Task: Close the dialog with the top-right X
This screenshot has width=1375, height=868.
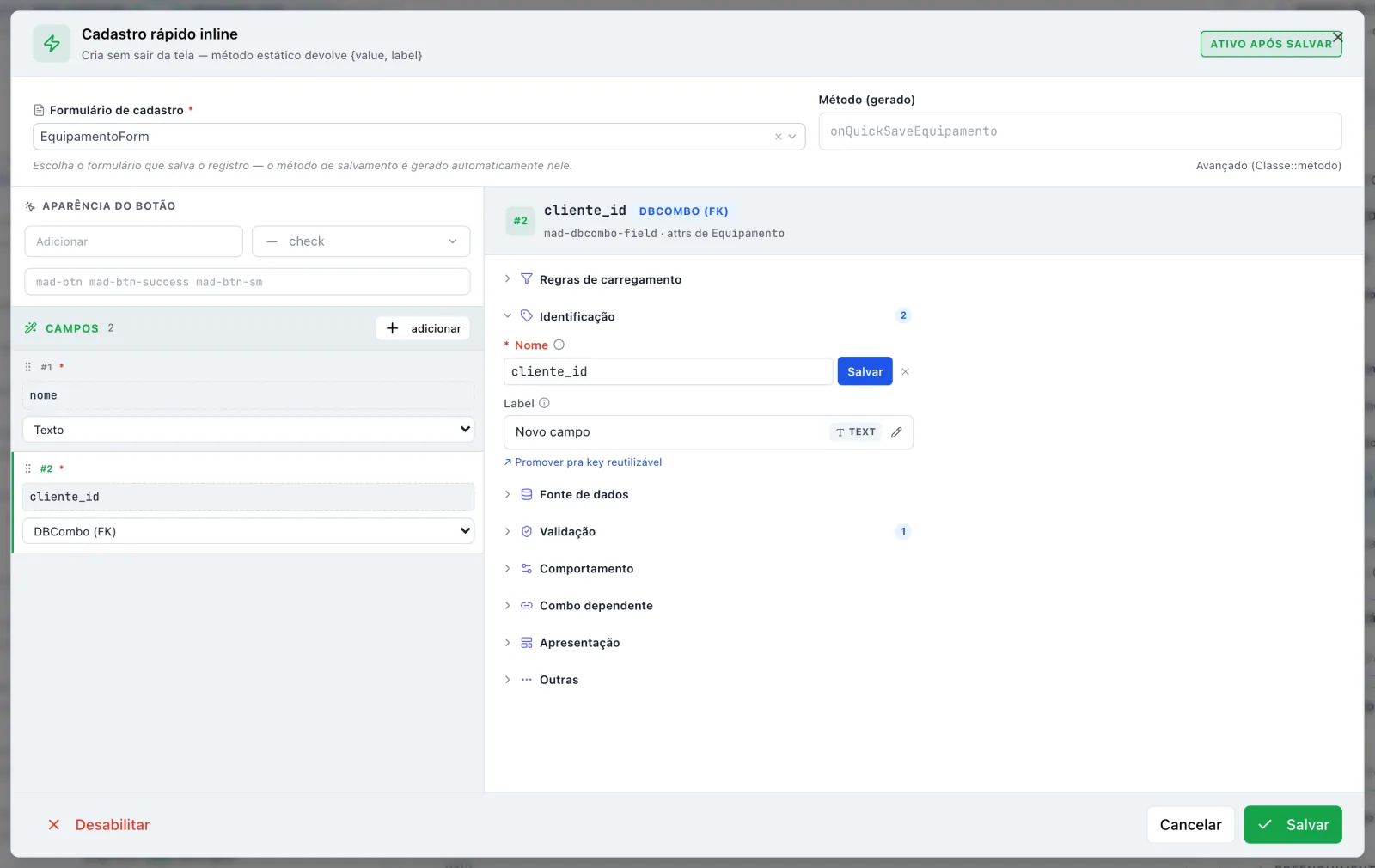Action: pos(1337,37)
